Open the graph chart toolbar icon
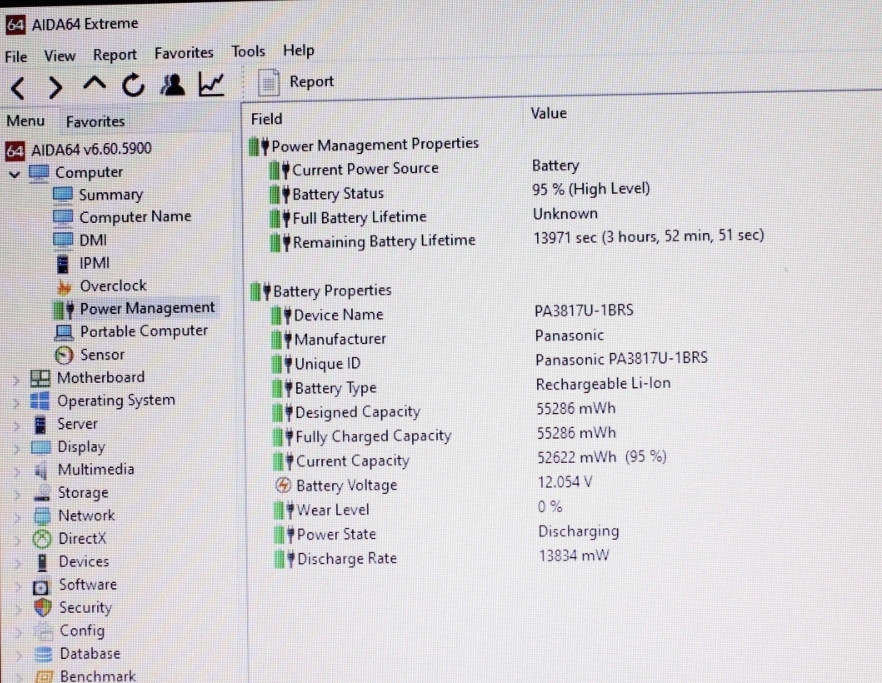The image size is (882, 683). point(211,85)
